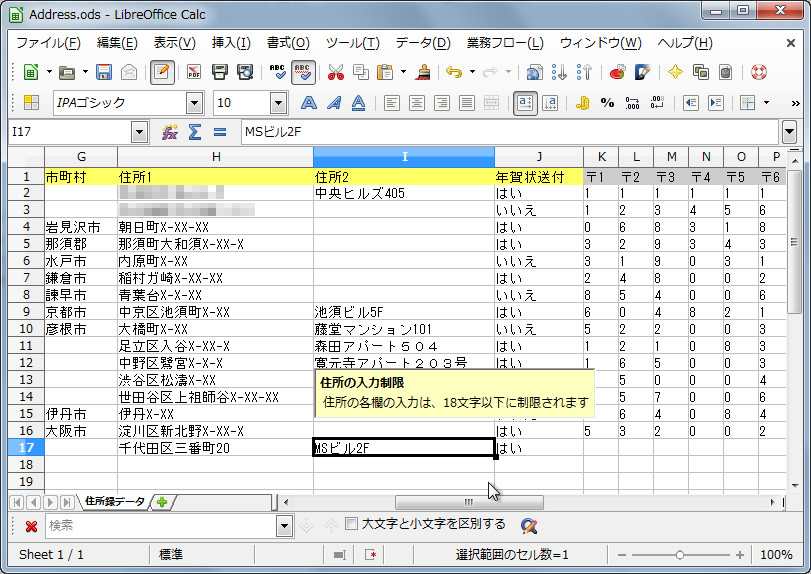Export directly as PDF icon
Screen dimensions: 811x574
(193, 72)
